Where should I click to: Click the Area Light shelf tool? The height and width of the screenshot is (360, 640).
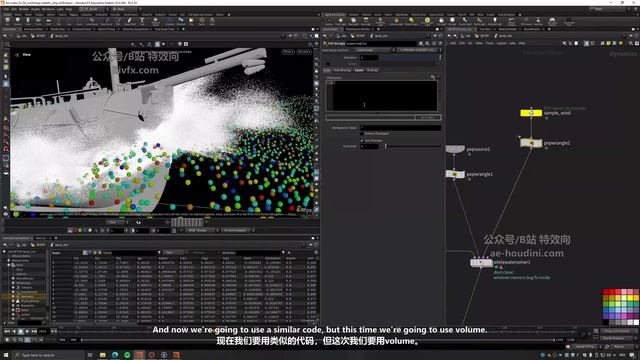tap(367, 21)
